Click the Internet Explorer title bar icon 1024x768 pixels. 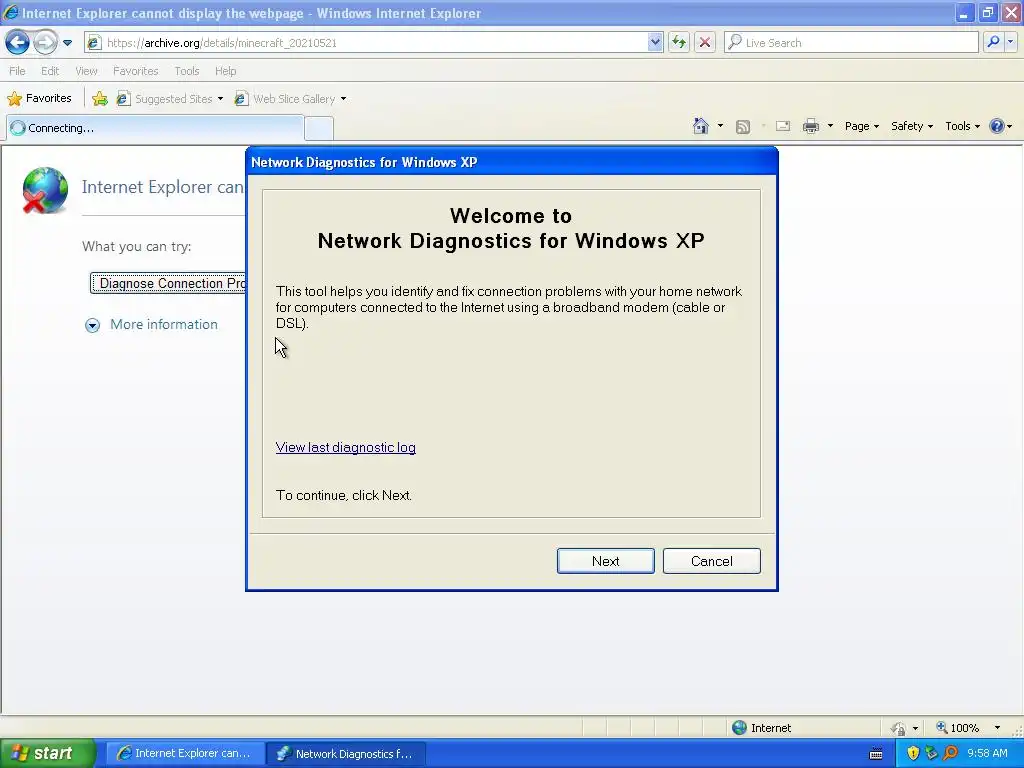click(10, 12)
